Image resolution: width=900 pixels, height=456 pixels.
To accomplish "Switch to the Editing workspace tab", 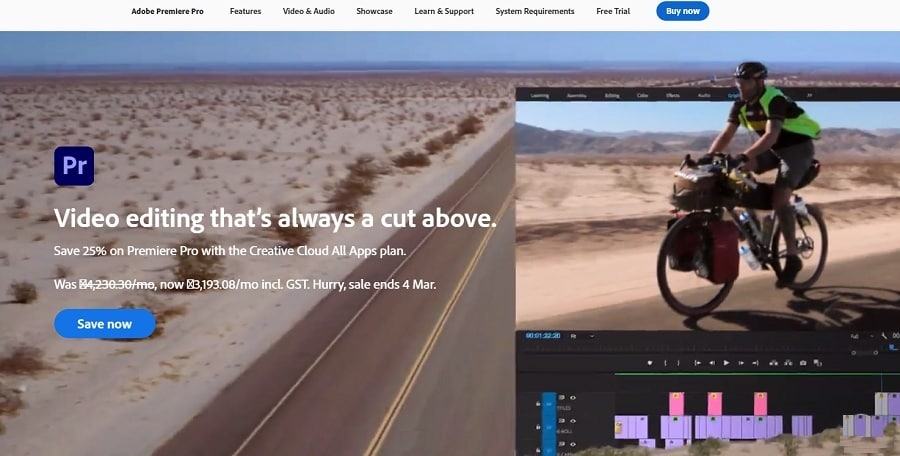I will click(612, 95).
